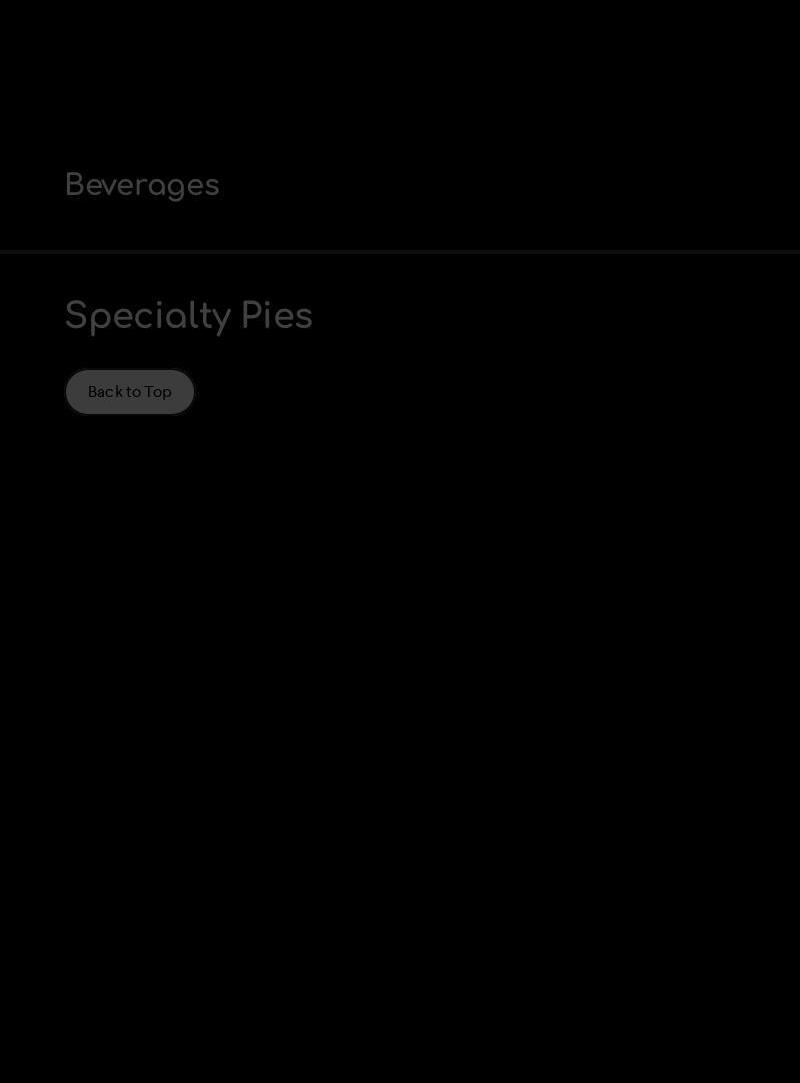Choose Specialty Pies from the menu sections
The image size is (800, 1083).
(189, 316)
